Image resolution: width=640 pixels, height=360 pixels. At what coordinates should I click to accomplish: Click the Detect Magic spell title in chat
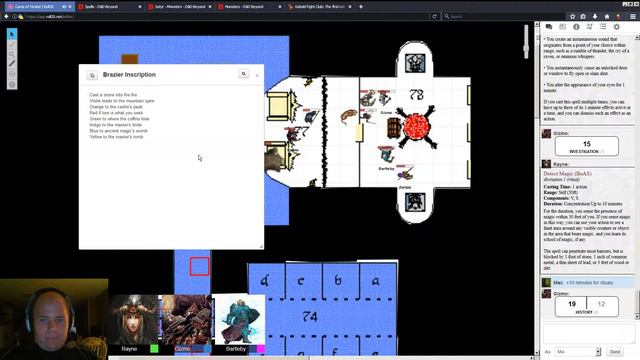[x=567, y=173]
